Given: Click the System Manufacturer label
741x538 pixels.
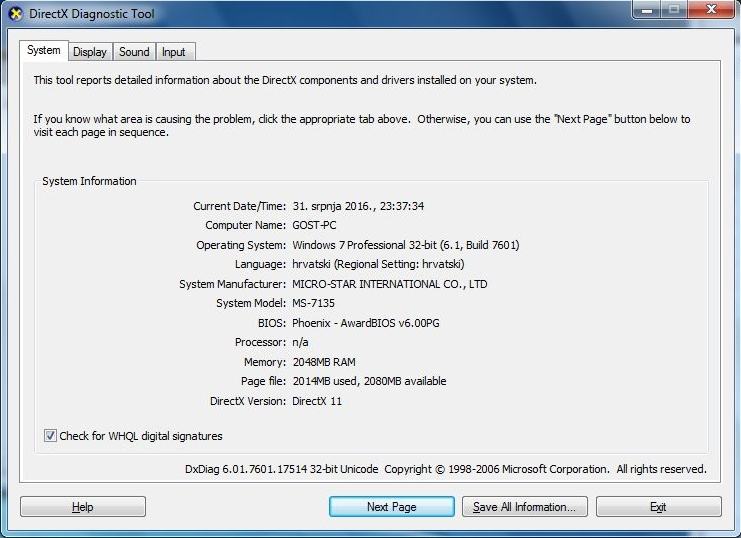Looking at the screenshot, I should (x=233, y=284).
